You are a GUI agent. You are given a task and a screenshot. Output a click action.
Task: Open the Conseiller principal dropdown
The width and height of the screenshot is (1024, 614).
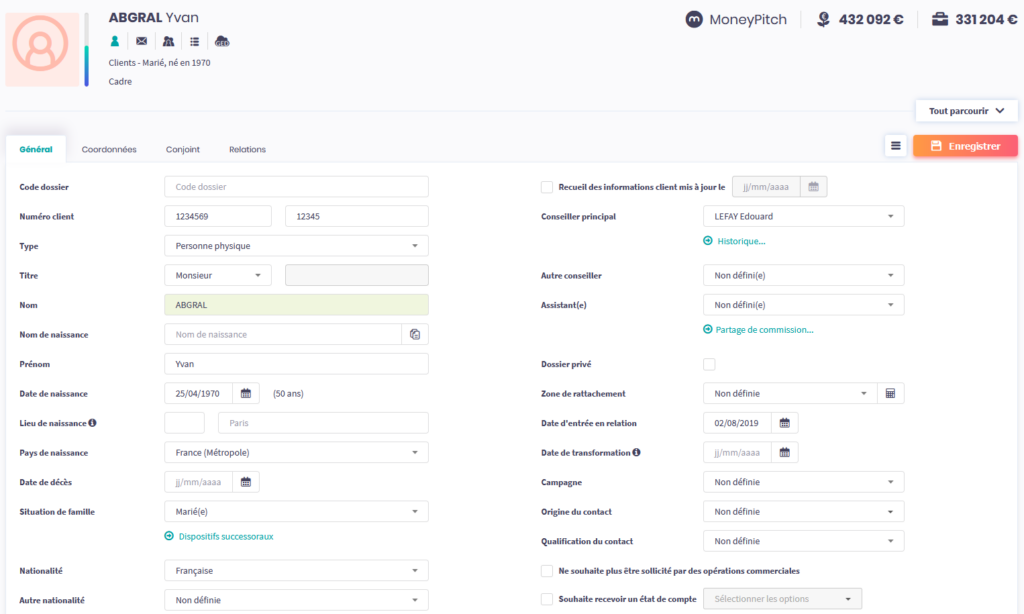point(803,216)
